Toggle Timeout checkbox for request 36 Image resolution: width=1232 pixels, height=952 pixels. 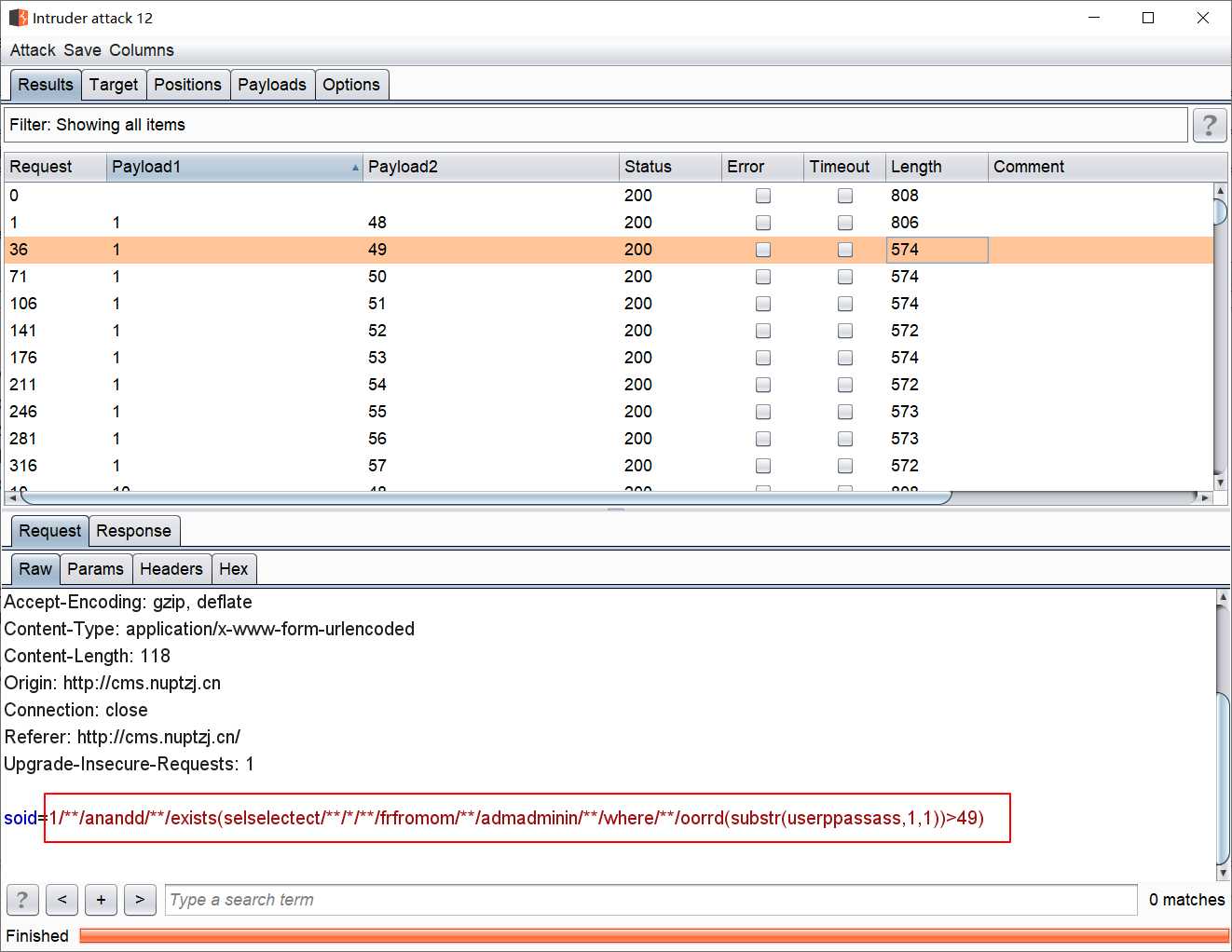[x=845, y=250]
